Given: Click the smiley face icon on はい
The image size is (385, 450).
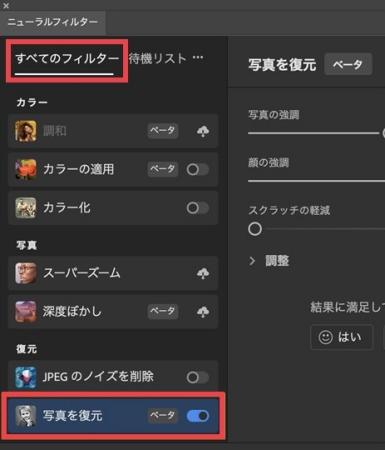Looking at the screenshot, I should coord(325,337).
